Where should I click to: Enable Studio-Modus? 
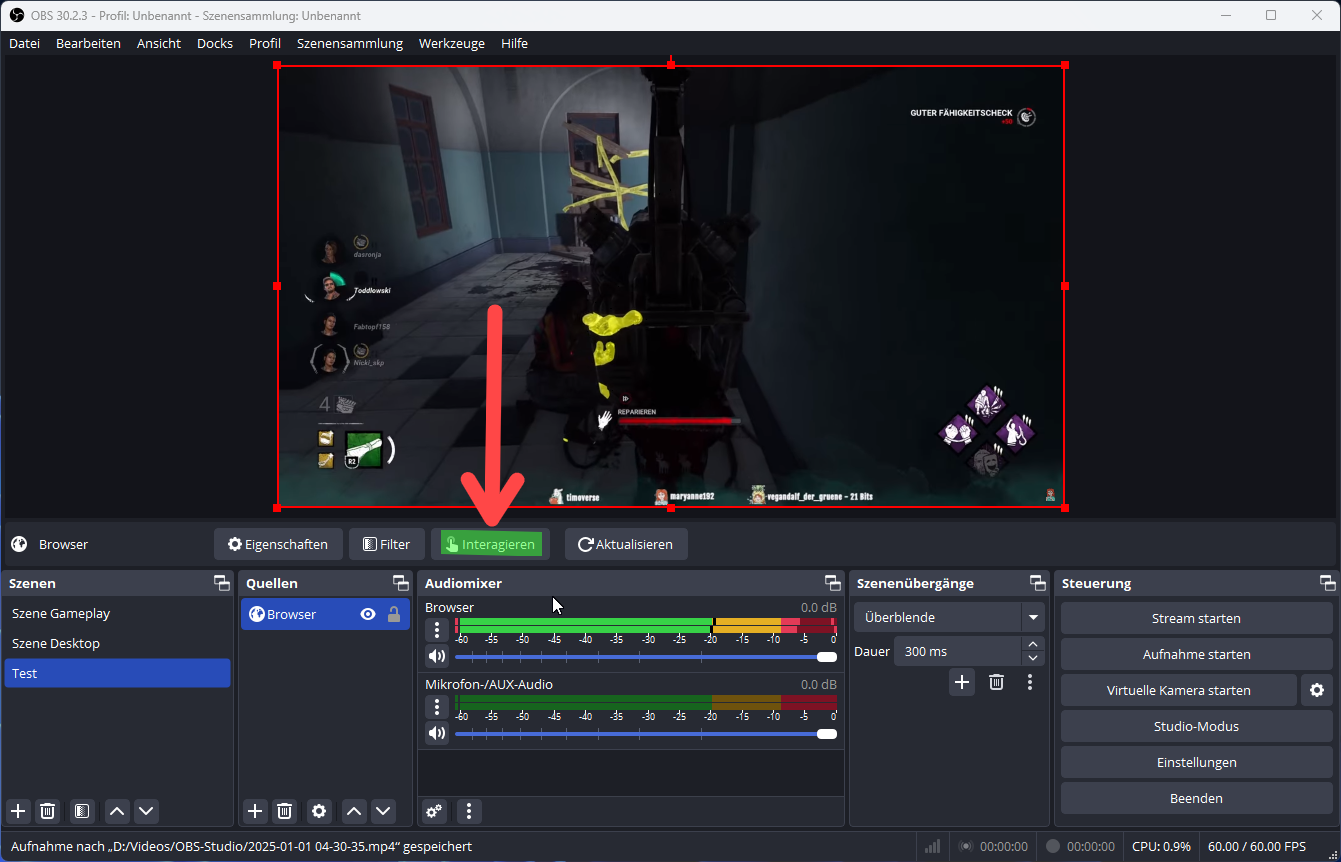tap(1196, 726)
